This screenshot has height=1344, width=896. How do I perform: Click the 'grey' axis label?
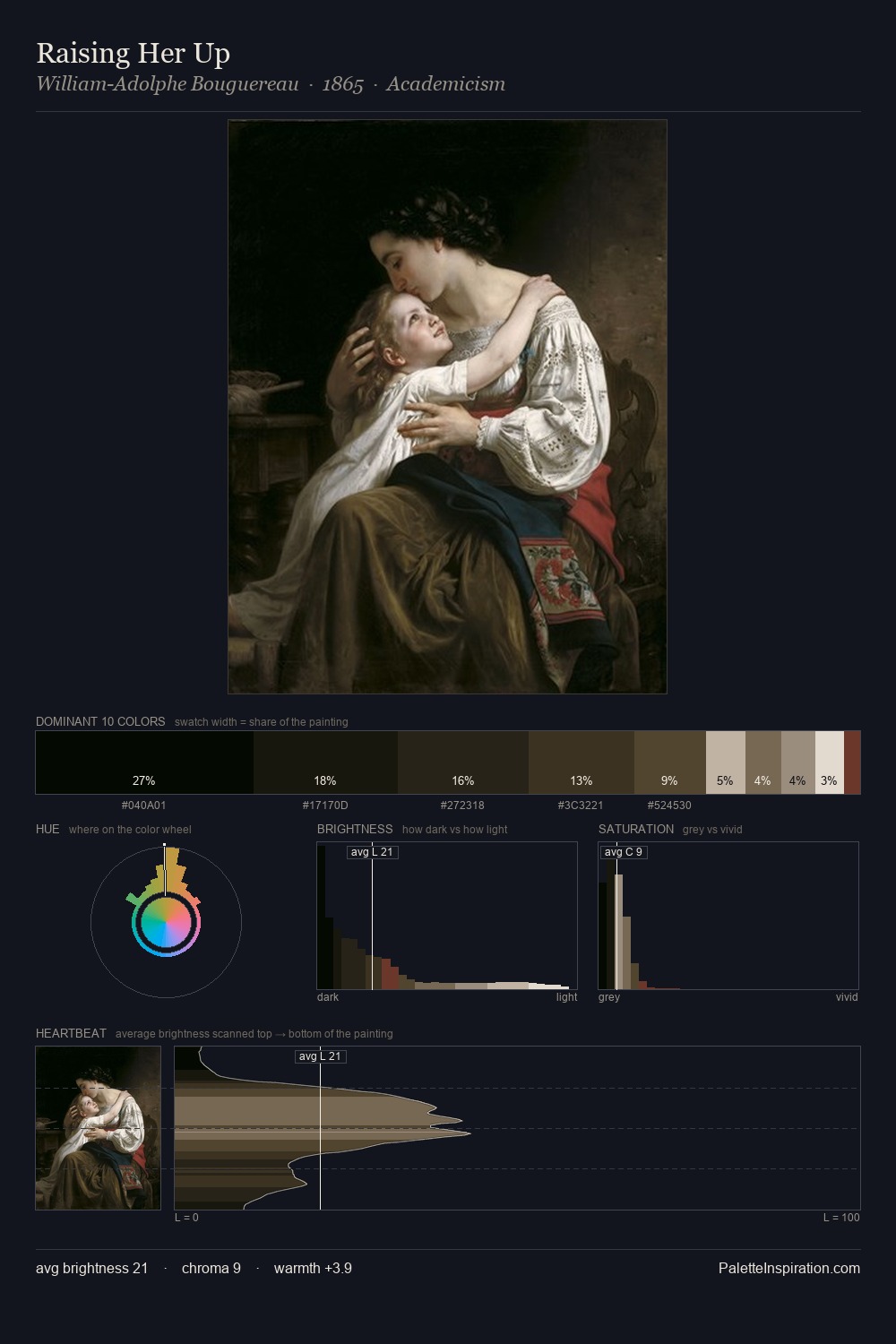point(609,997)
